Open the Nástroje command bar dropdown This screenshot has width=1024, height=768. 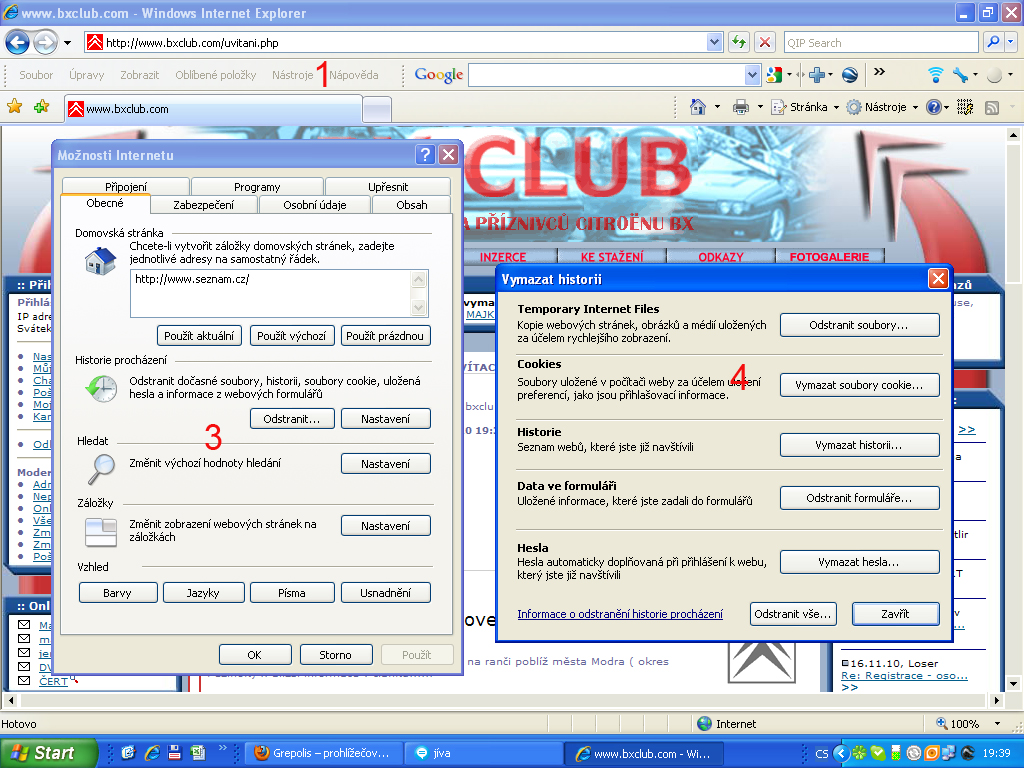(x=915, y=107)
